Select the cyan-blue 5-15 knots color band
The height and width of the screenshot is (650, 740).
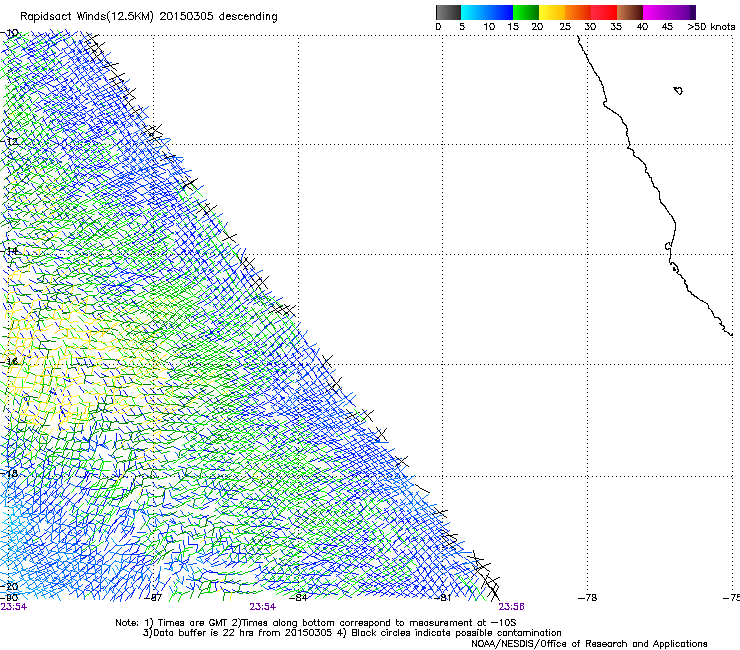487,12
